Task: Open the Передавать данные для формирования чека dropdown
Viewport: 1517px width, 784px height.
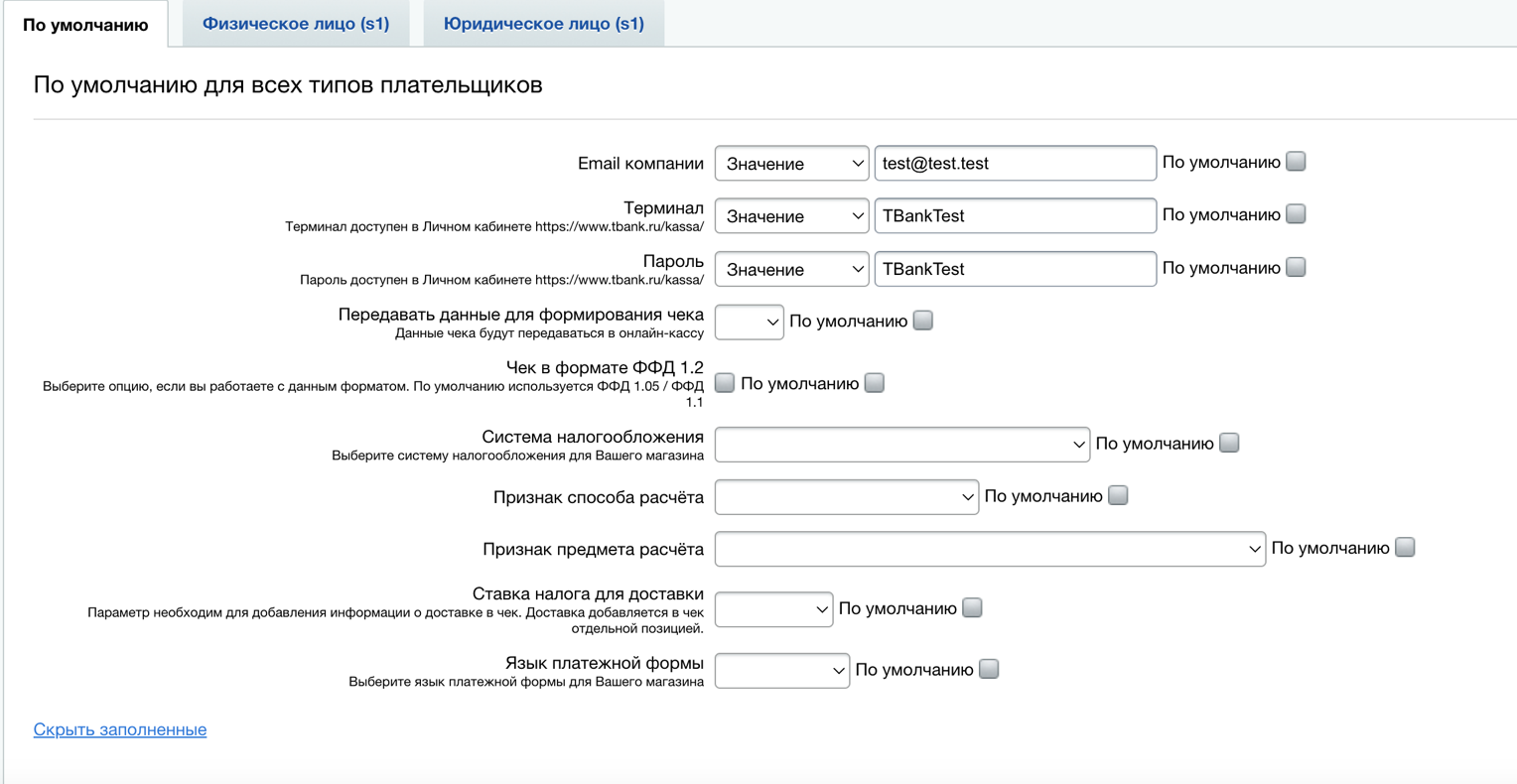Action: click(749, 322)
